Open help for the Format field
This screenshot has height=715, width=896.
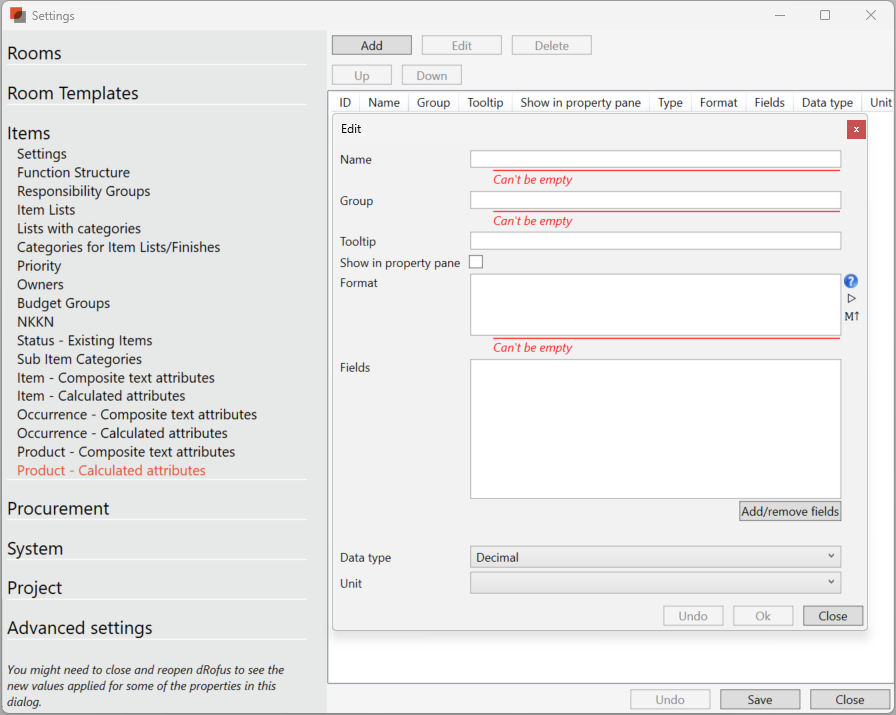click(850, 281)
